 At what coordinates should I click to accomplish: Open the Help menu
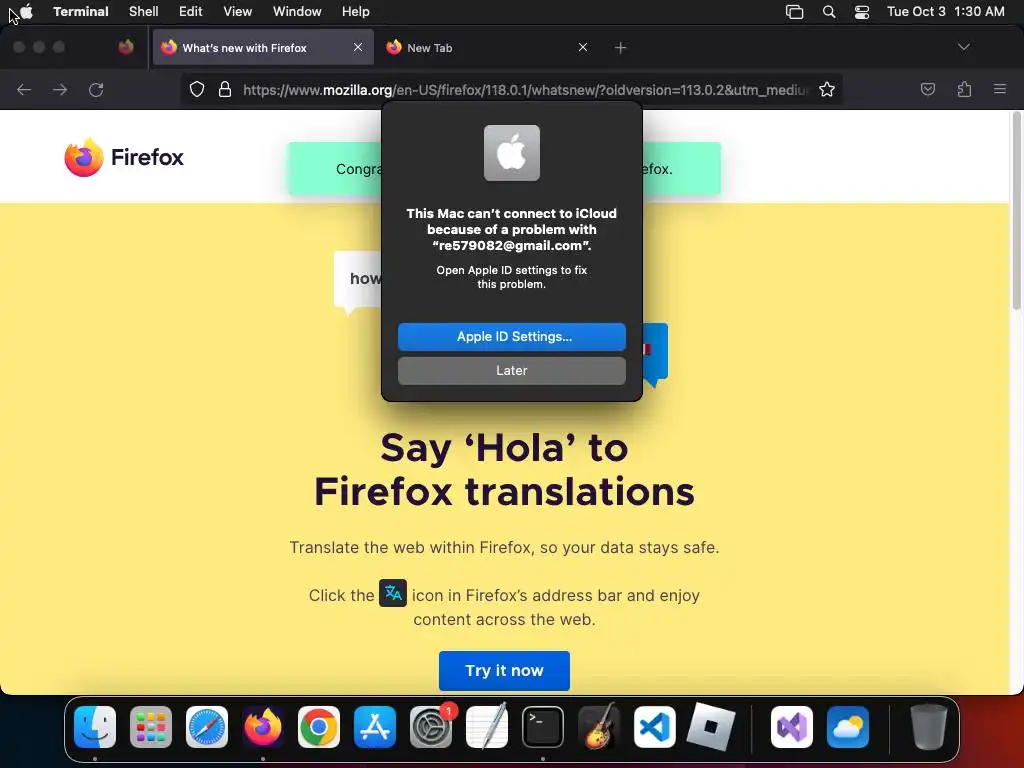click(x=356, y=12)
